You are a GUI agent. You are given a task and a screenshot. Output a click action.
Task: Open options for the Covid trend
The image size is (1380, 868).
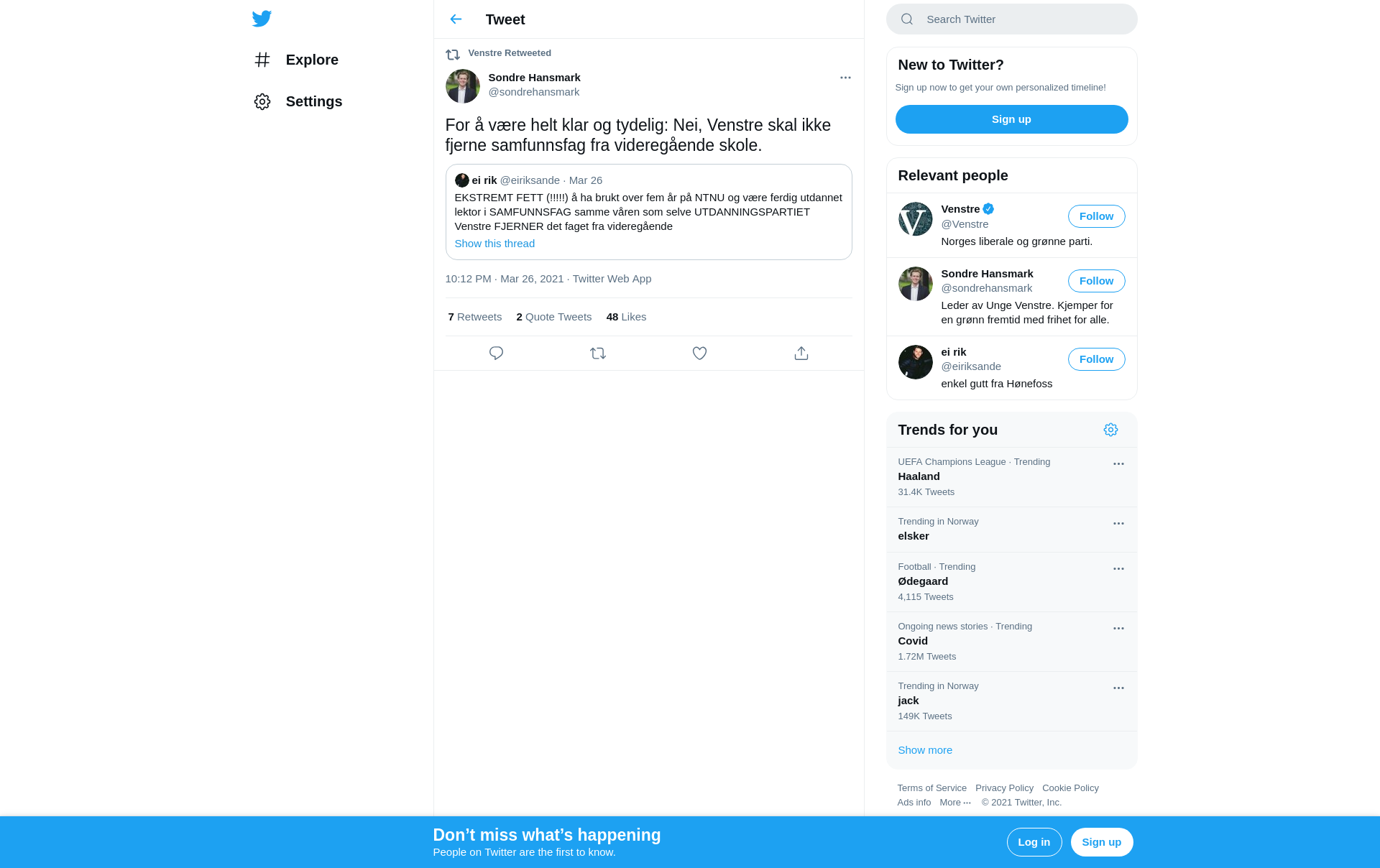tap(1118, 629)
